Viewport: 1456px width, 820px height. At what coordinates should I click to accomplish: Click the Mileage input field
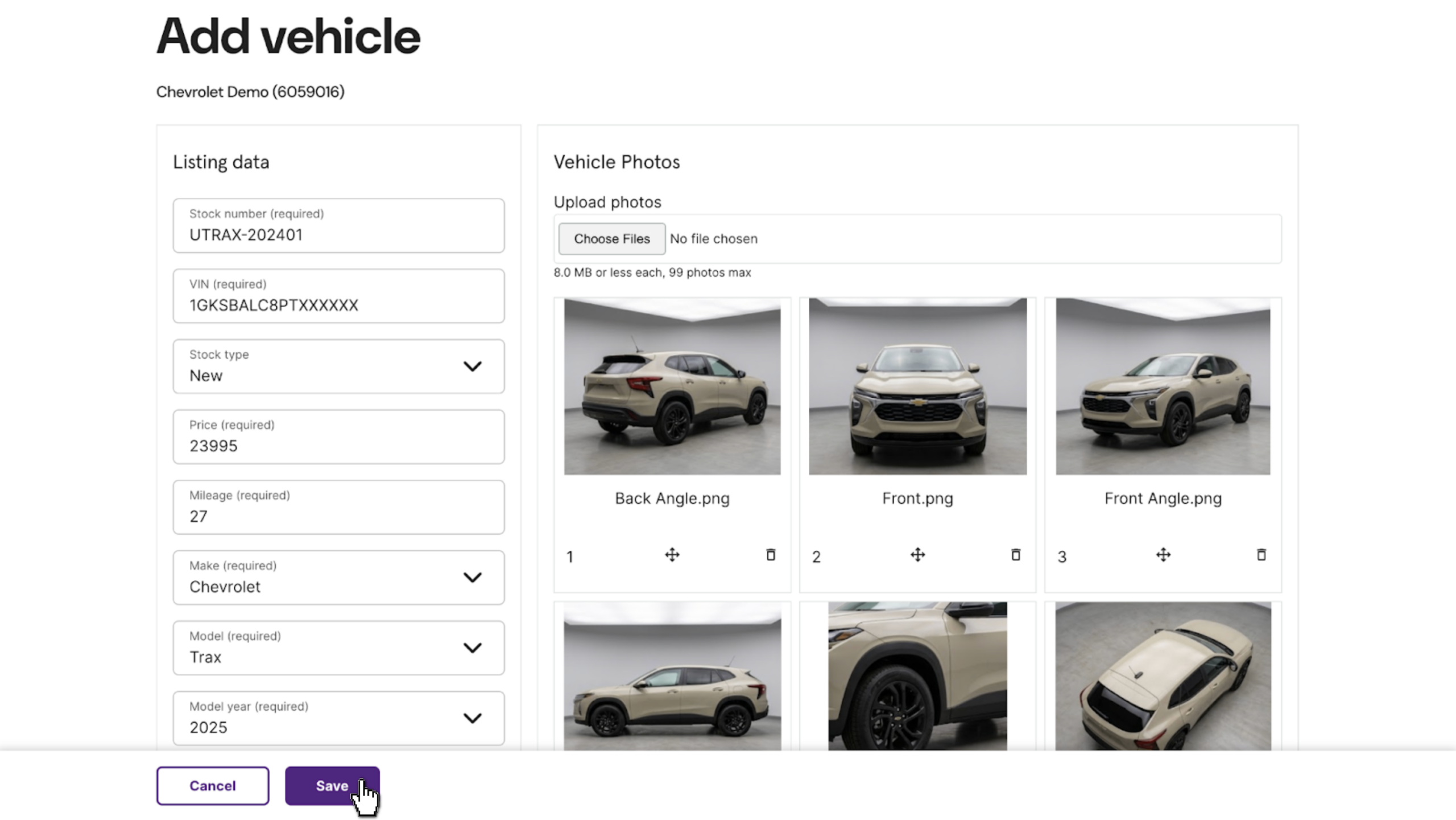(x=338, y=508)
